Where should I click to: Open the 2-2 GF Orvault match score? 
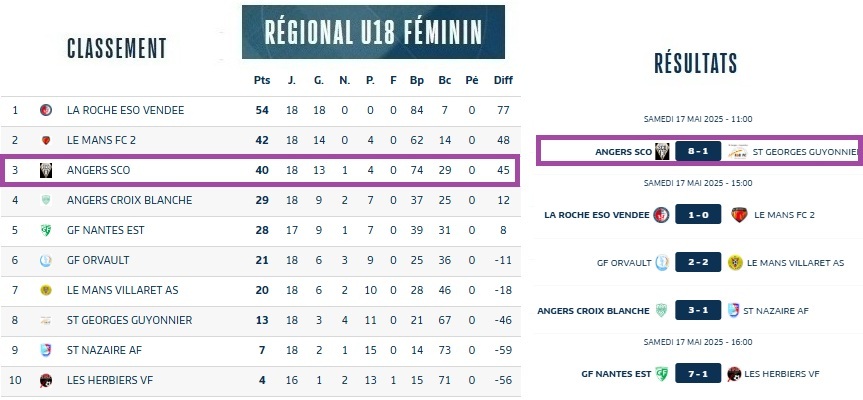pyautogui.click(x=697, y=262)
